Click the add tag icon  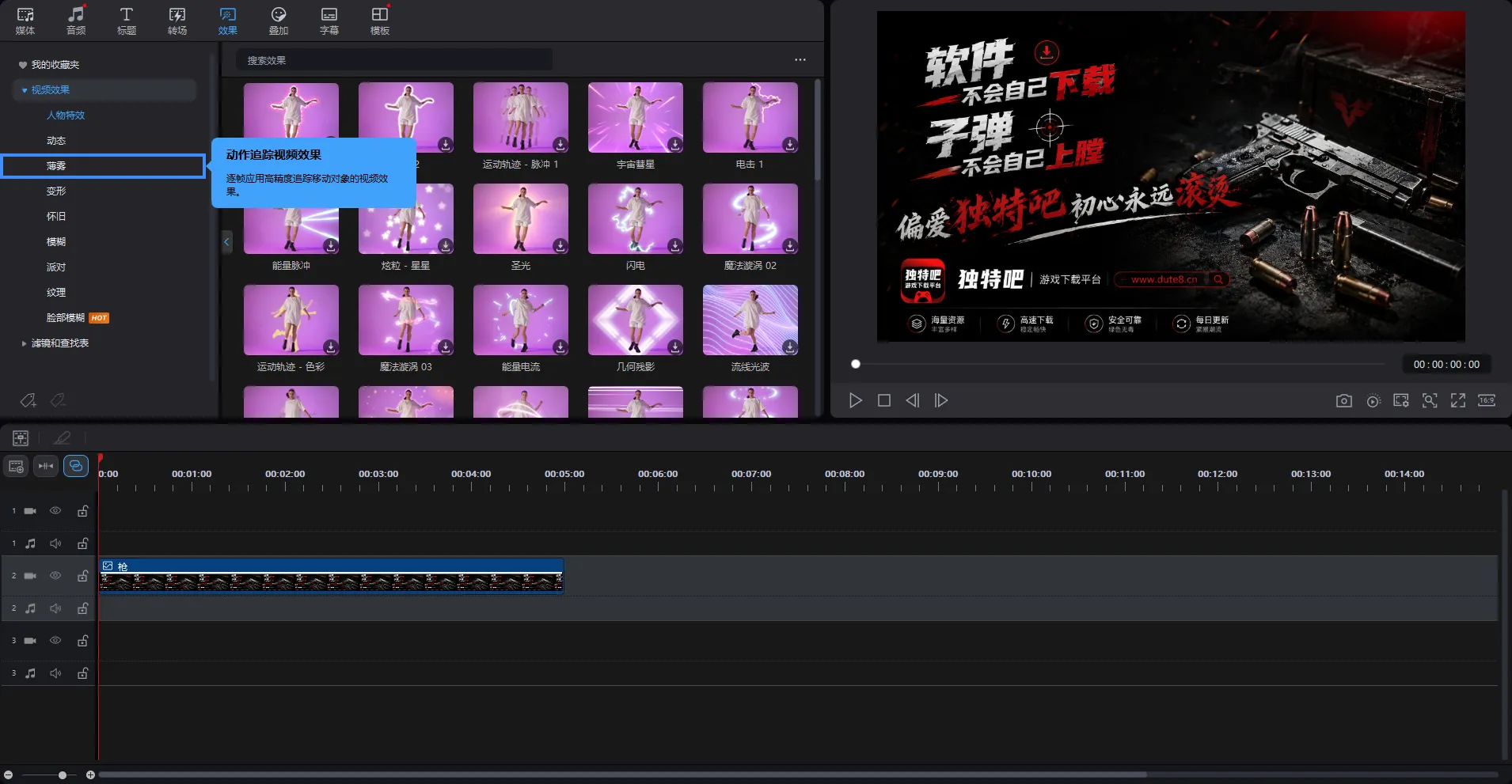coord(28,400)
